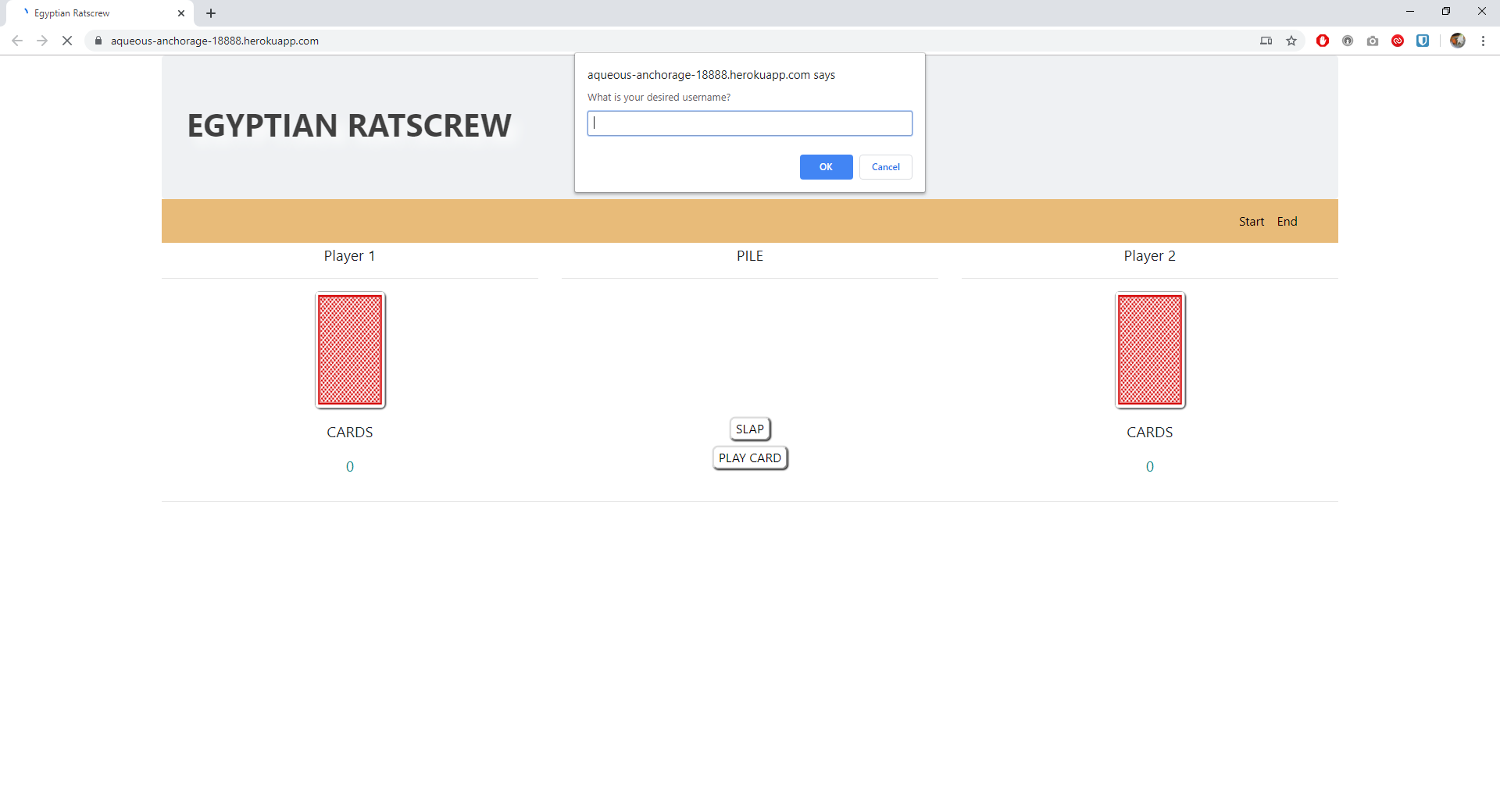Click the Start link in the navbar
1500x812 pixels.
1251,222
